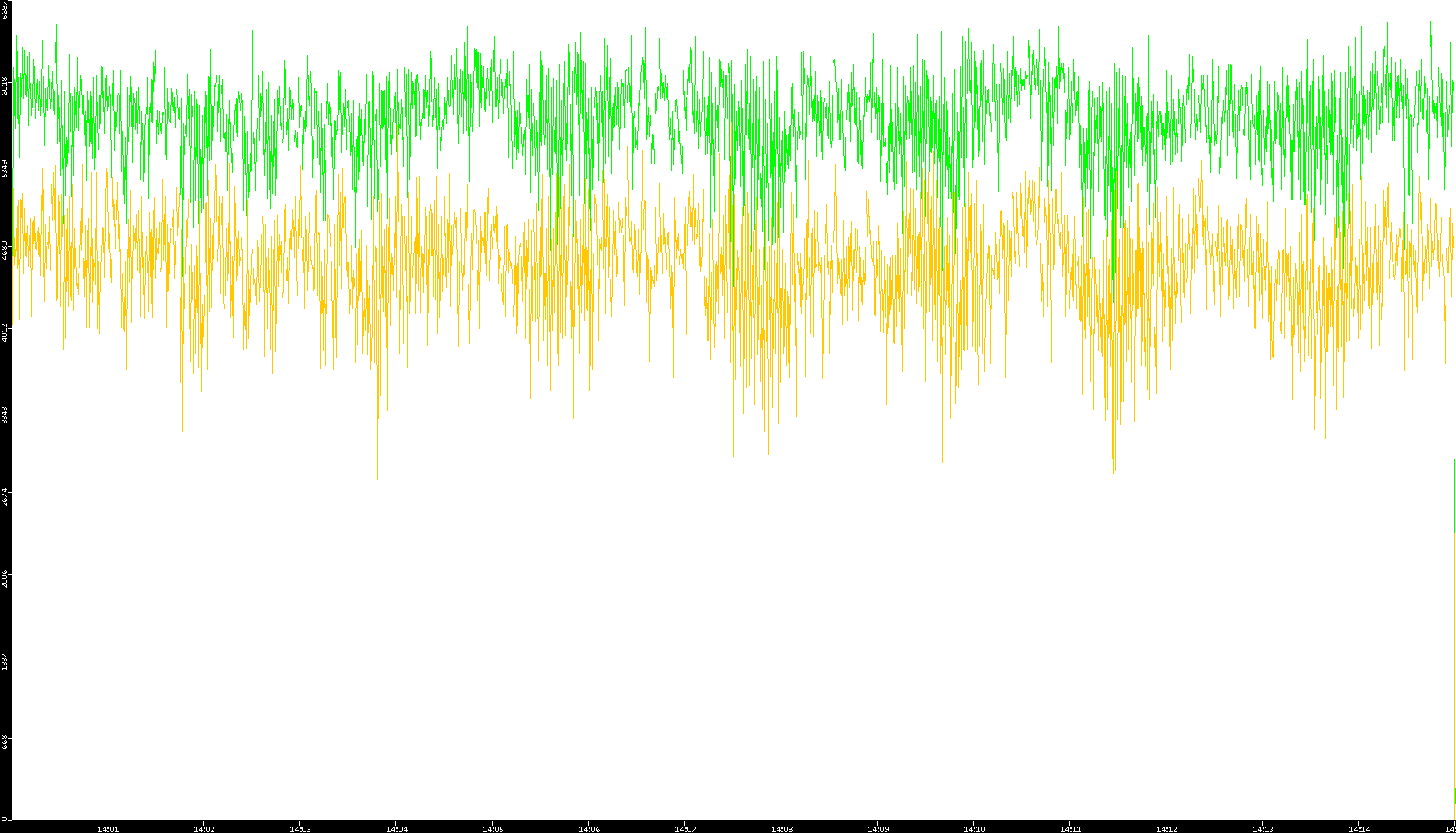Click the 4680 vertical axis label
This screenshot has width=1456, height=833.
[x=5, y=250]
